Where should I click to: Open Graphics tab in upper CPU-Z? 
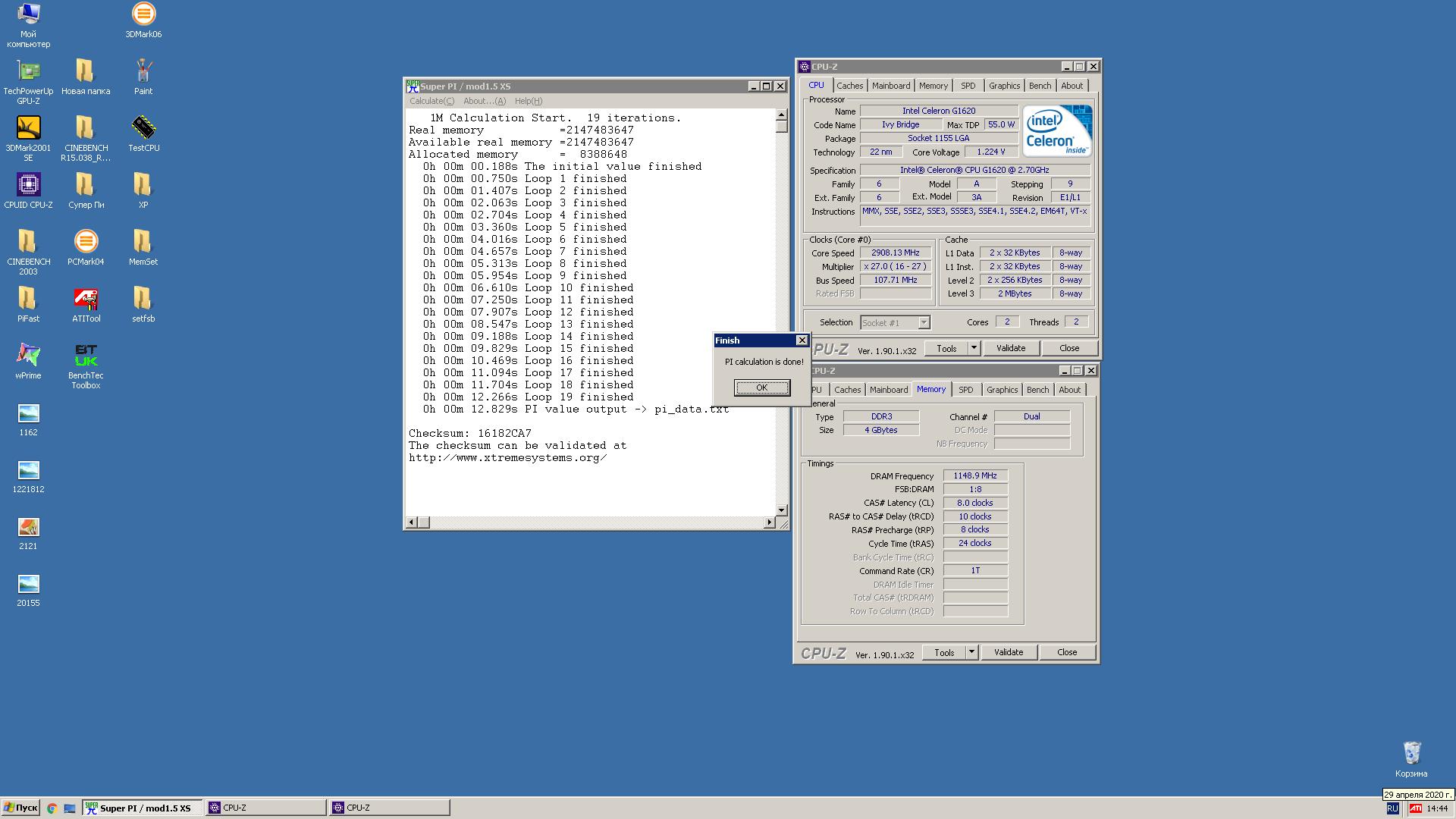click(x=1004, y=86)
